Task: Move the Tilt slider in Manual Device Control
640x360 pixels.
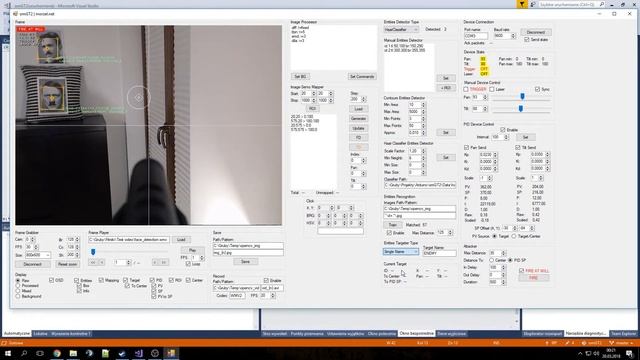Action: pos(521,109)
